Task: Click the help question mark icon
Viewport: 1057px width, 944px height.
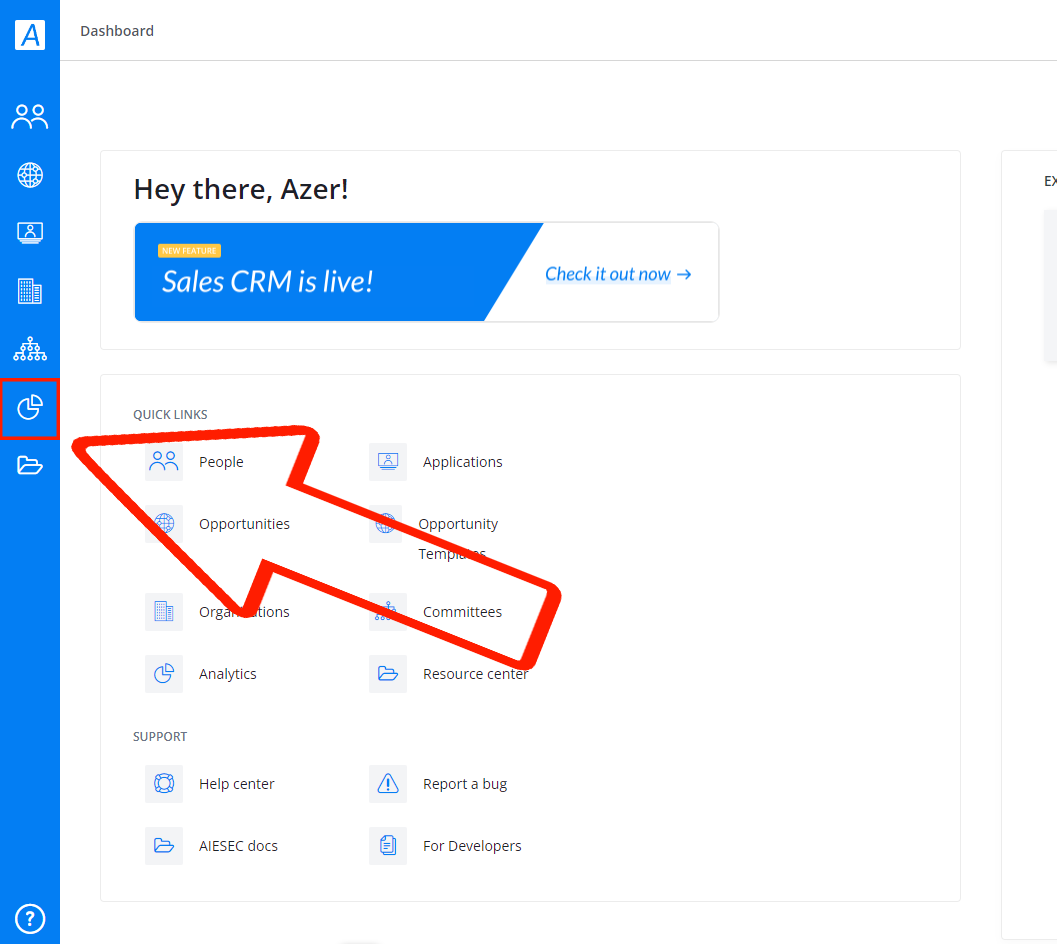Action: (30, 918)
